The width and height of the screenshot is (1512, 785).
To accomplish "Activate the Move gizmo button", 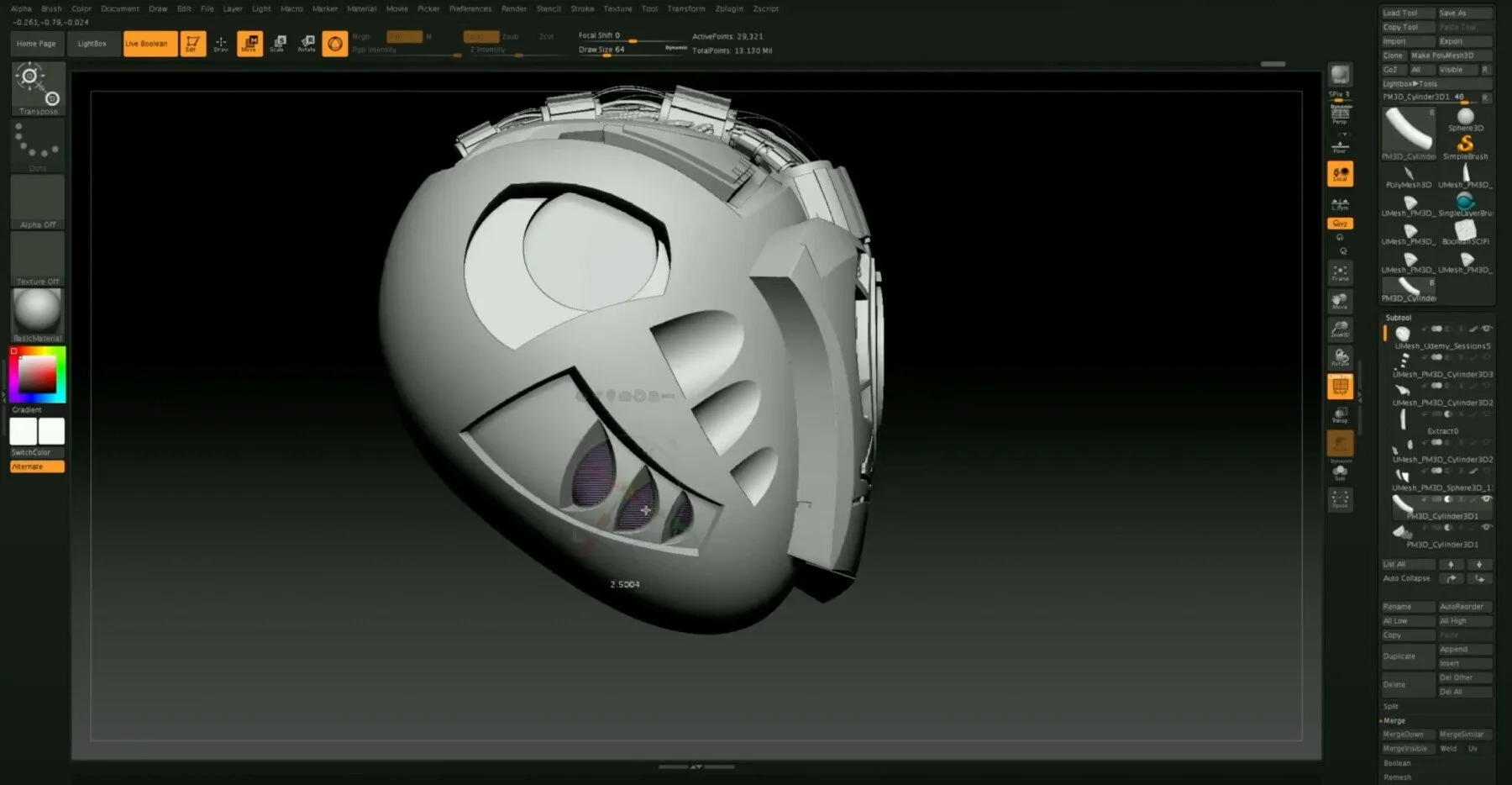I will (249, 44).
